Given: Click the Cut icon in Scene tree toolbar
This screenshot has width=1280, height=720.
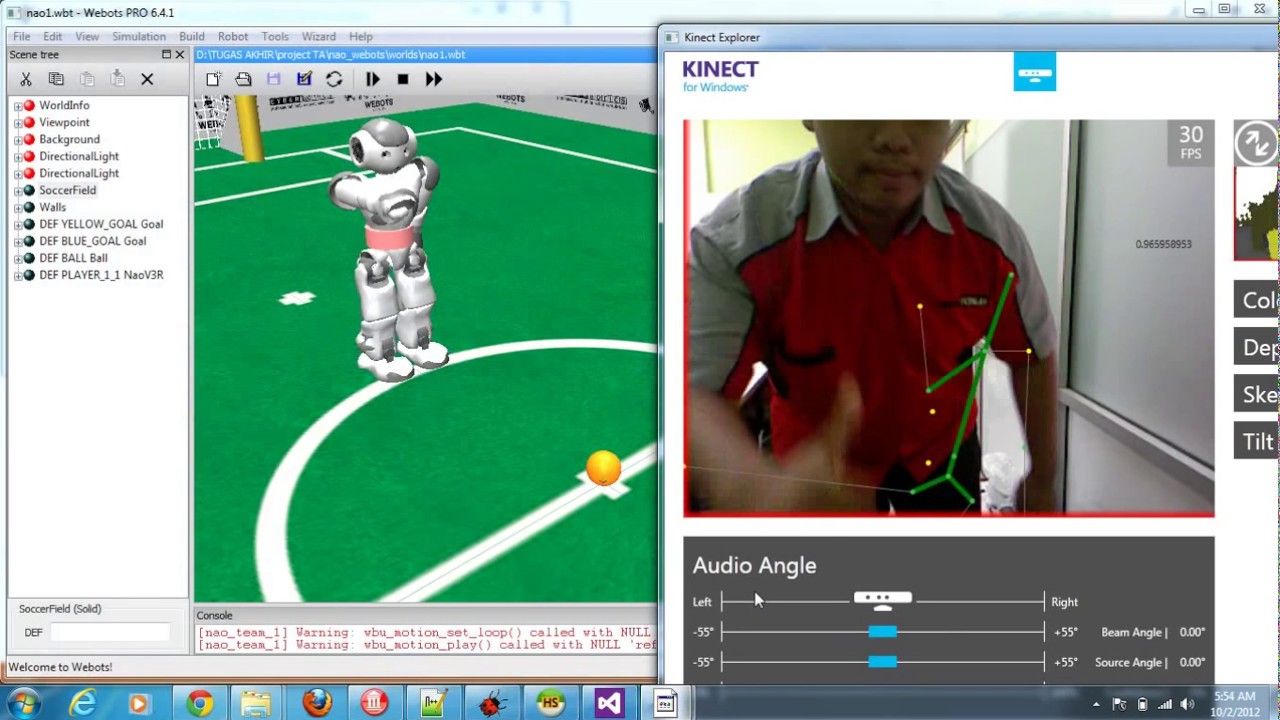Looking at the screenshot, I should click(x=26, y=79).
